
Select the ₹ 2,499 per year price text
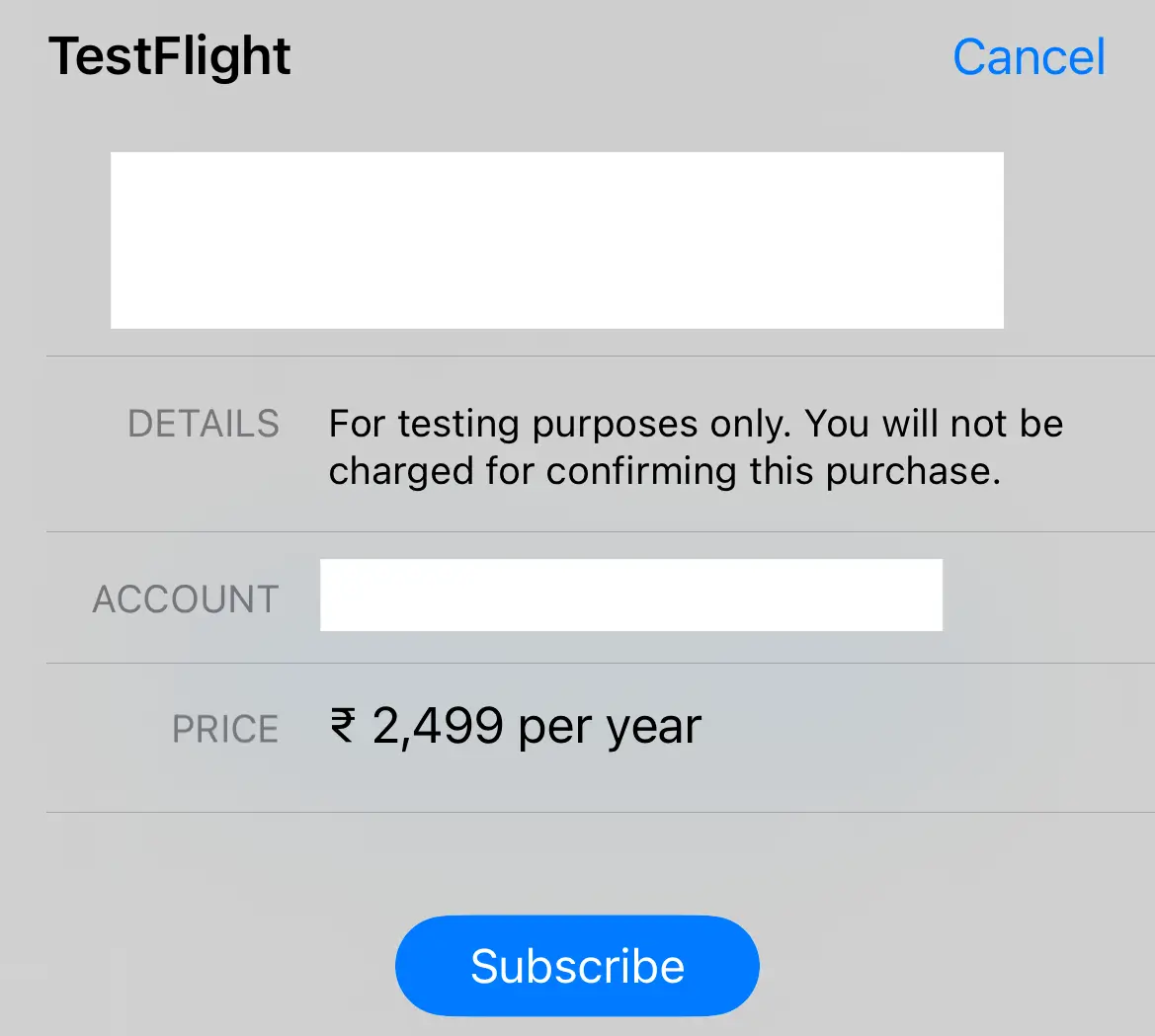[514, 726]
